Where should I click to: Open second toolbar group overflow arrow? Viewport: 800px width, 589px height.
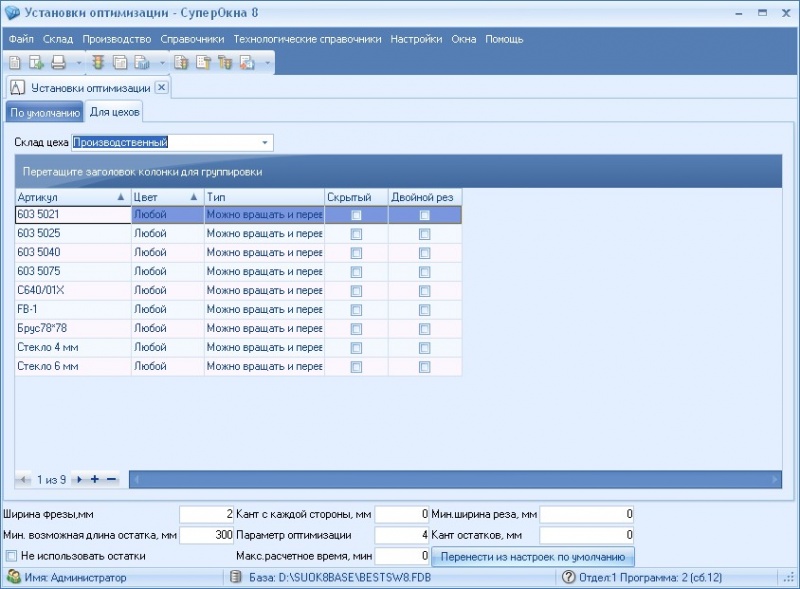coord(162,63)
